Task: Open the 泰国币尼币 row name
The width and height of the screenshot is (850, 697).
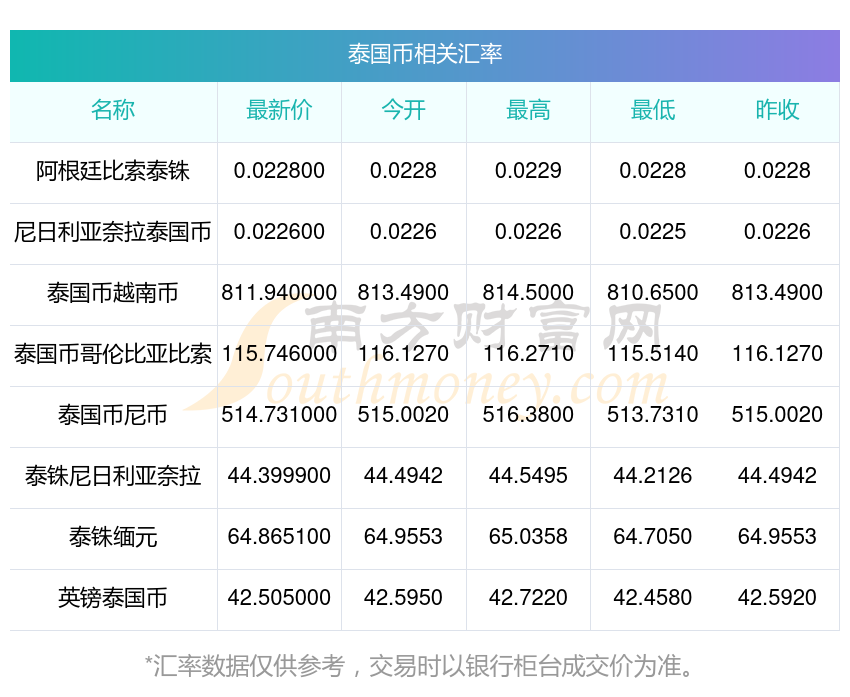Action: coord(113,415)
